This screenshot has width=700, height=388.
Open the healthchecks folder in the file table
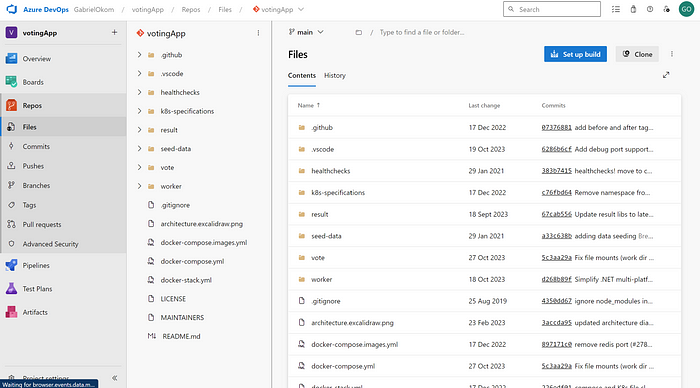pos(330,171)
